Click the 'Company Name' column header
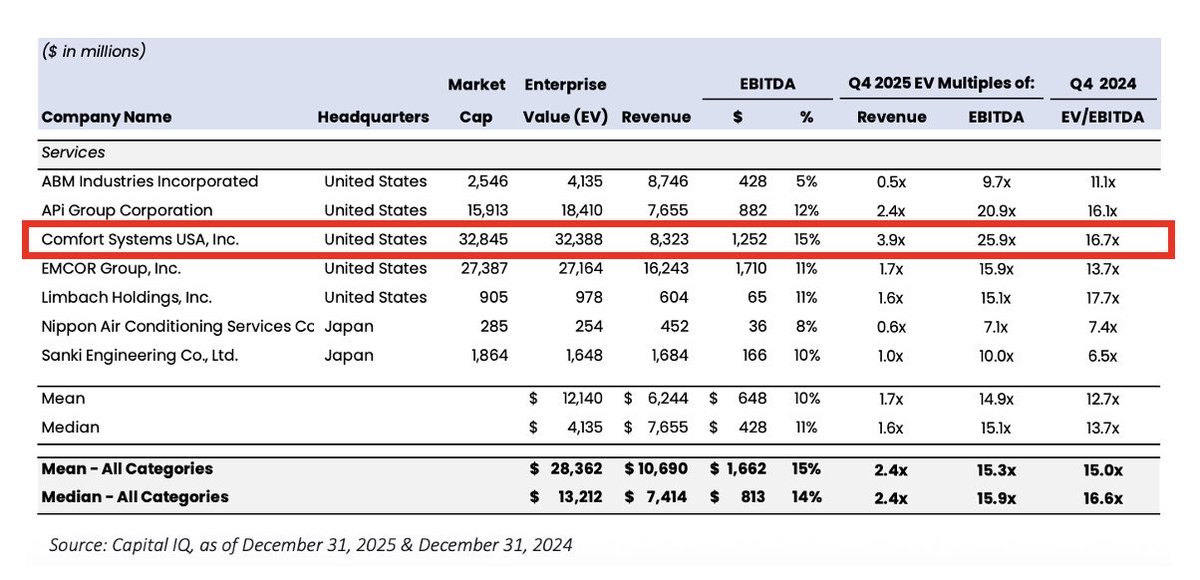 (106, 117)
